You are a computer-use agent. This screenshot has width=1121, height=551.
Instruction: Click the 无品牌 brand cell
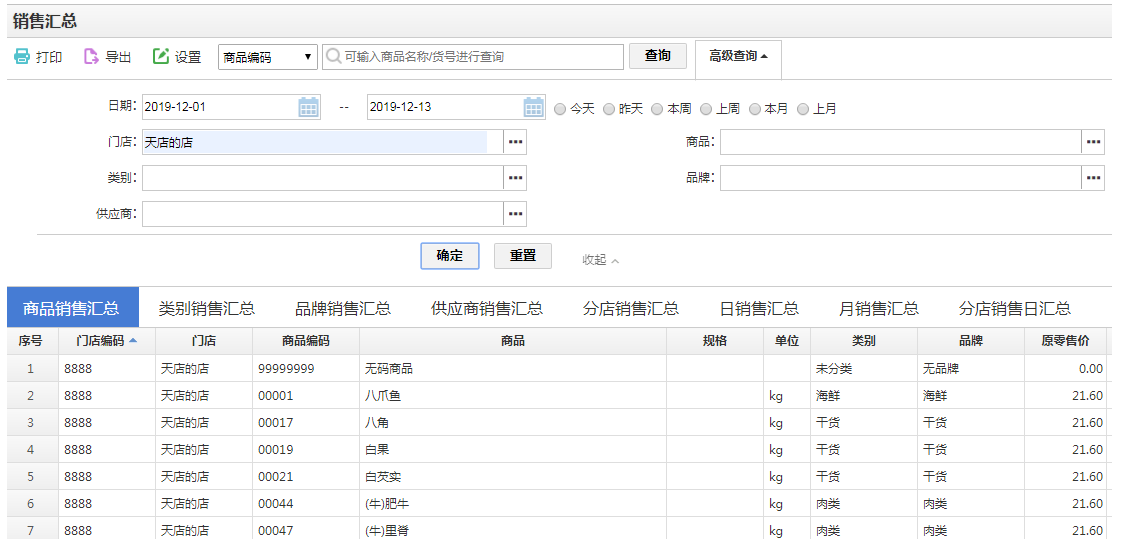(971, 369)
